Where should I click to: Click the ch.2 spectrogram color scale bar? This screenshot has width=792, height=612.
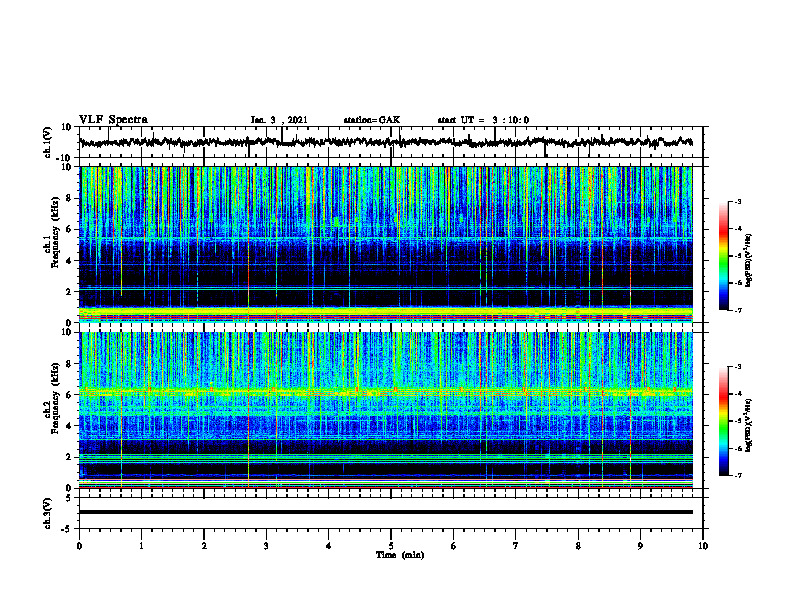tap(724, 421)
